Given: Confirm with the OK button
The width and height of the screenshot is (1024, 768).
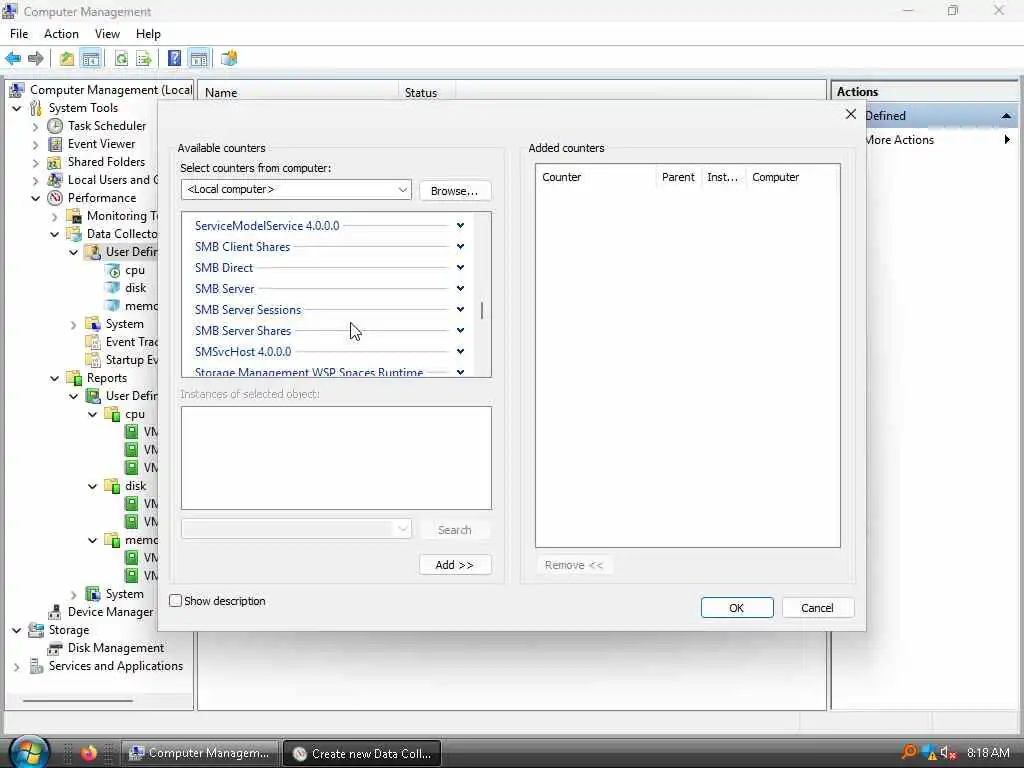Looking at the screenshot, I should tap(737, 608).
